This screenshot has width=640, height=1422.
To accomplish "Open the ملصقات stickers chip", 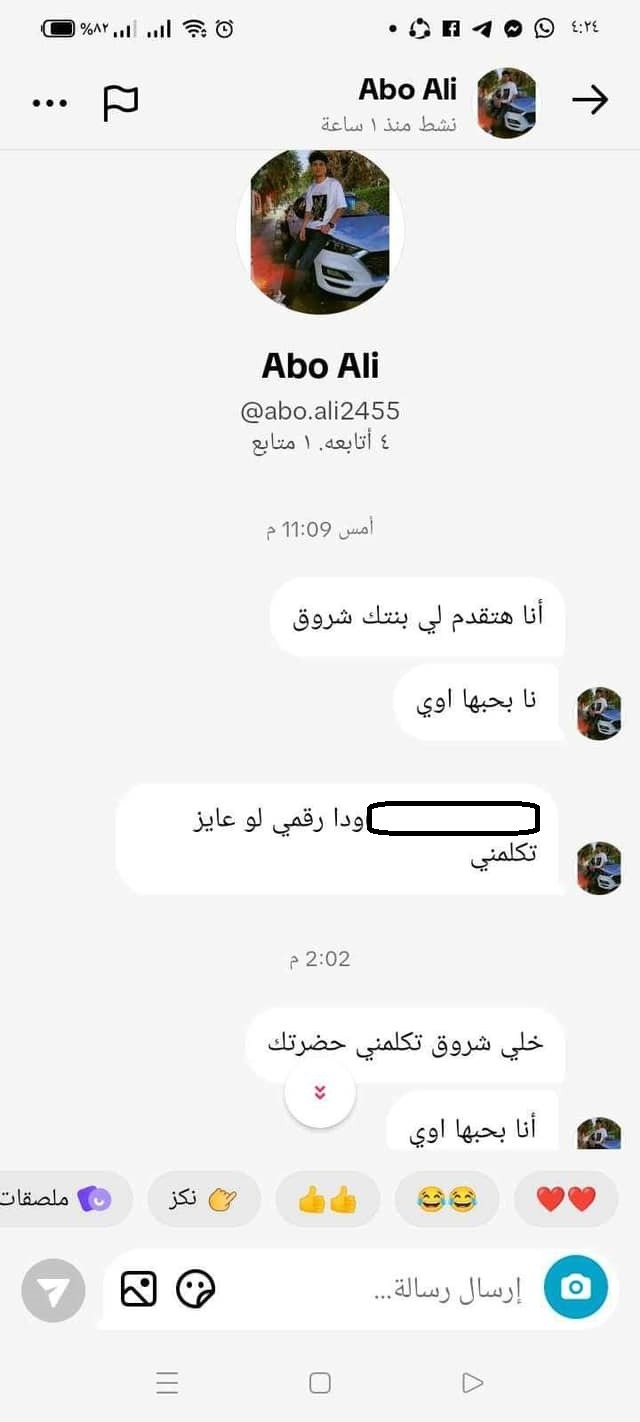I will pos(60,1199).
